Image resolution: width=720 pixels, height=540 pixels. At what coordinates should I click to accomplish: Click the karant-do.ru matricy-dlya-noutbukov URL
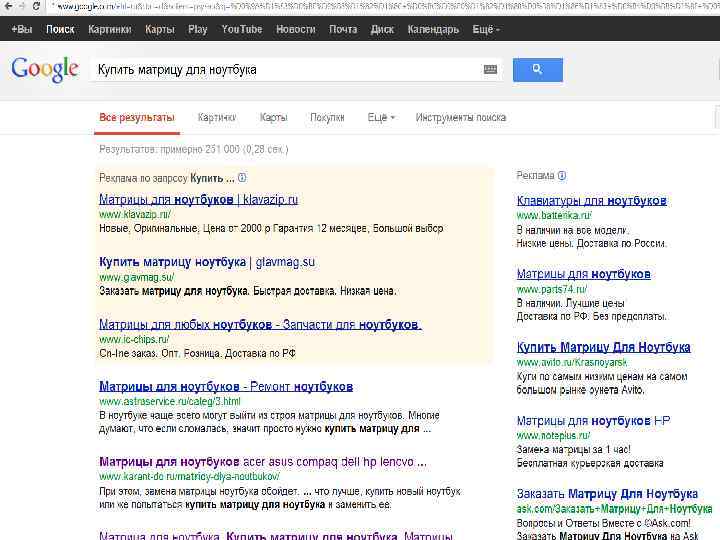click(189, 477)
